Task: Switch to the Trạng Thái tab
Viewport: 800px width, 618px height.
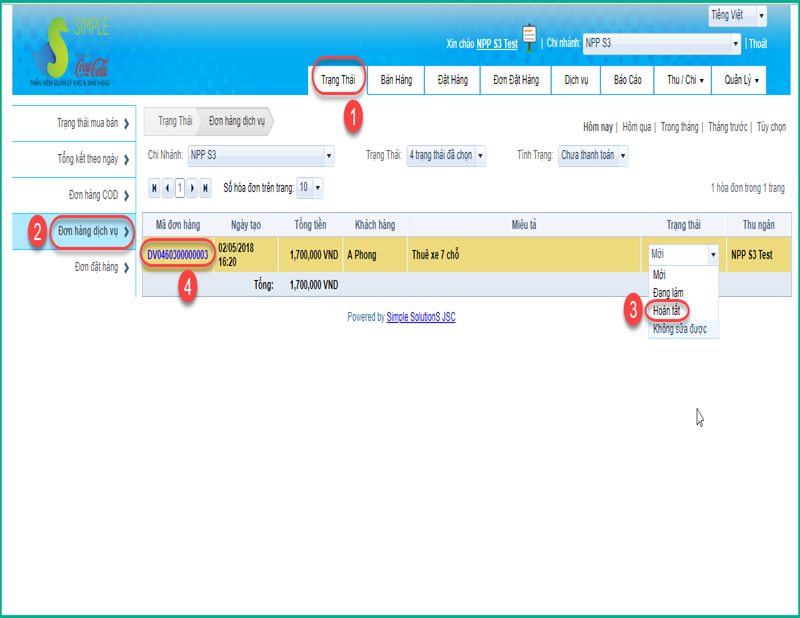Action: pos(338,79)
